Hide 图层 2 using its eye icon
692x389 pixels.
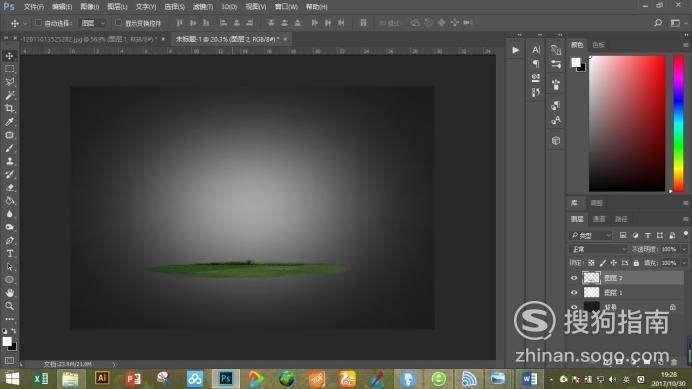point(574,278)
